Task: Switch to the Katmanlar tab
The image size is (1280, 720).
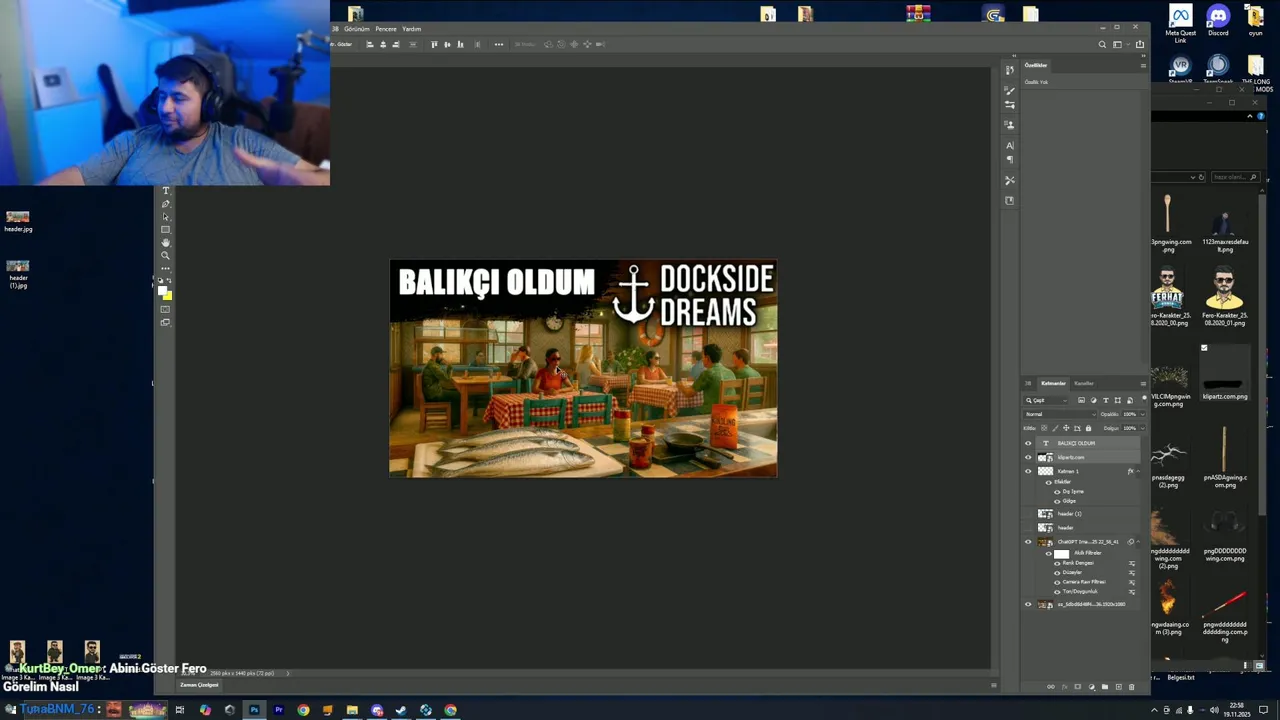Action: pyautogui.click(x=1054, y=383)
